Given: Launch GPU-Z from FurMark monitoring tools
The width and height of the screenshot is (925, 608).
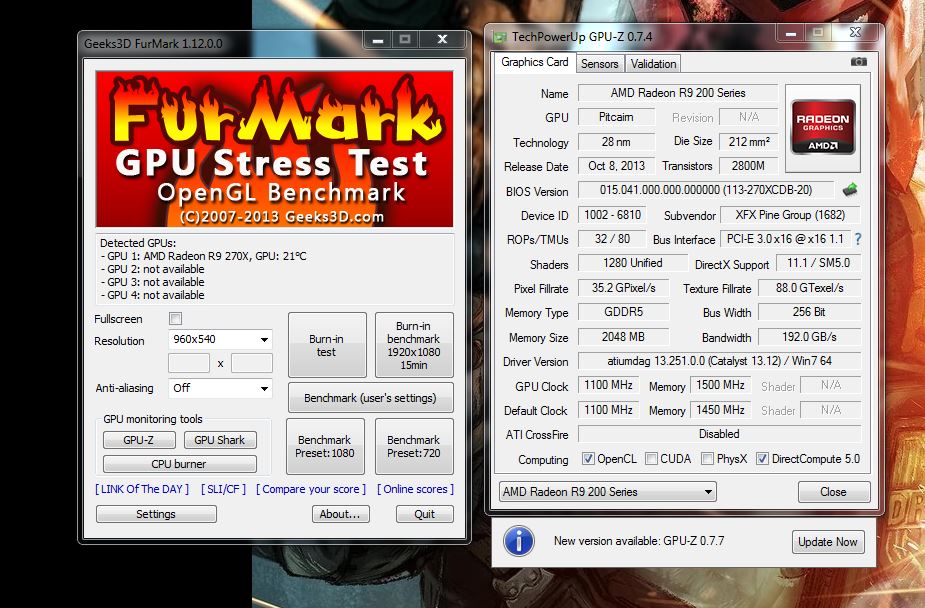Looking at the screenshot, I should (x=139, y=440).
